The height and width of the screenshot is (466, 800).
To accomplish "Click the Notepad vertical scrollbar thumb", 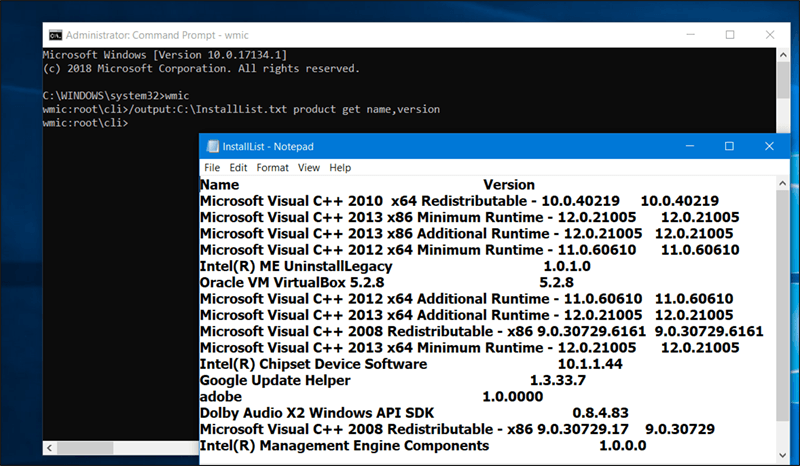I will [x=783, y=305].
